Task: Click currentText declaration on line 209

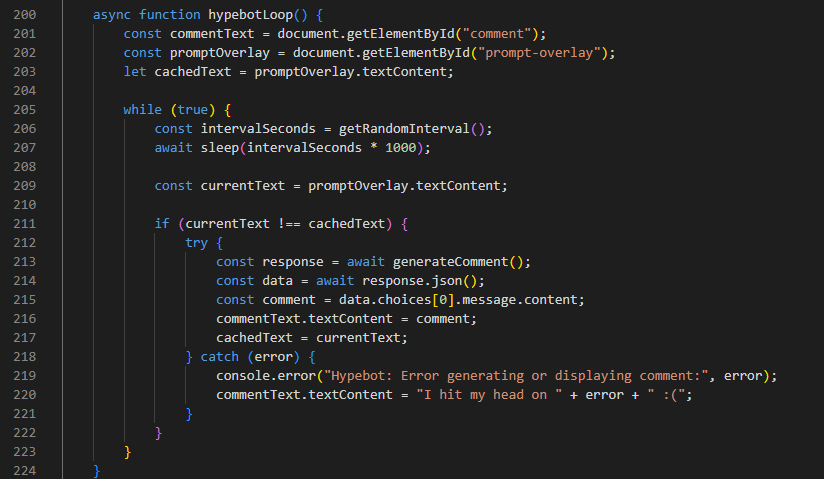Action: tap(243, 186)
